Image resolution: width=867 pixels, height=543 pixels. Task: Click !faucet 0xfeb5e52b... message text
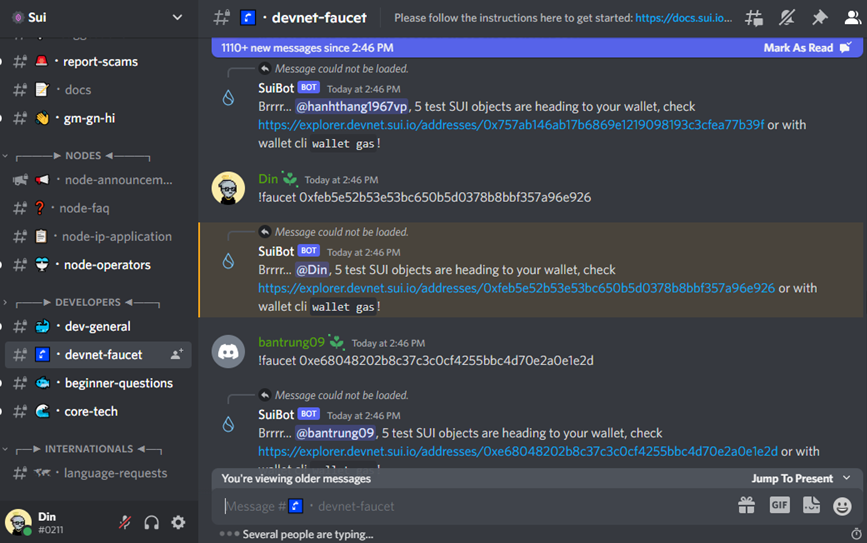click(x=425, y=197)
